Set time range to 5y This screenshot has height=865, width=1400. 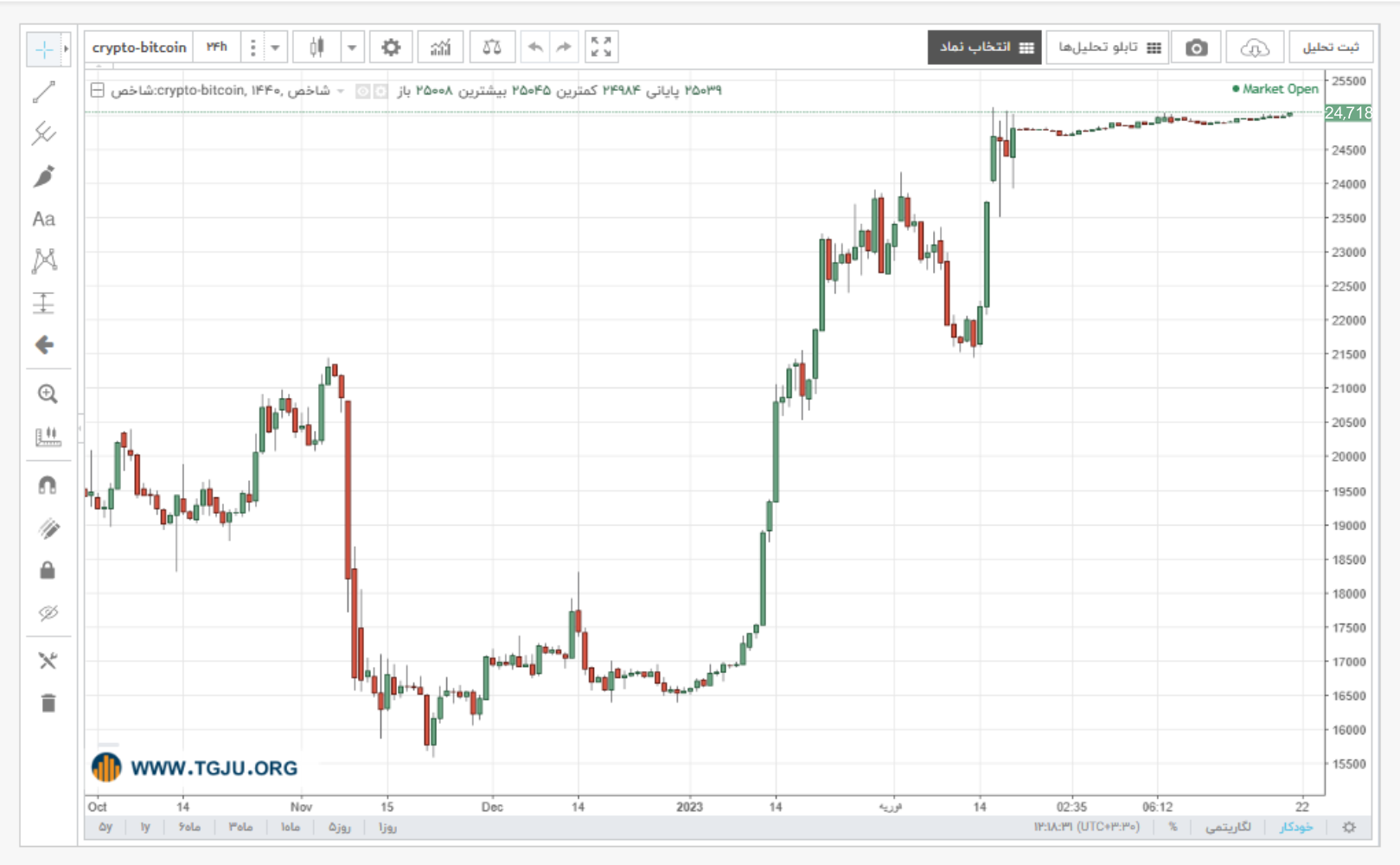105,828
